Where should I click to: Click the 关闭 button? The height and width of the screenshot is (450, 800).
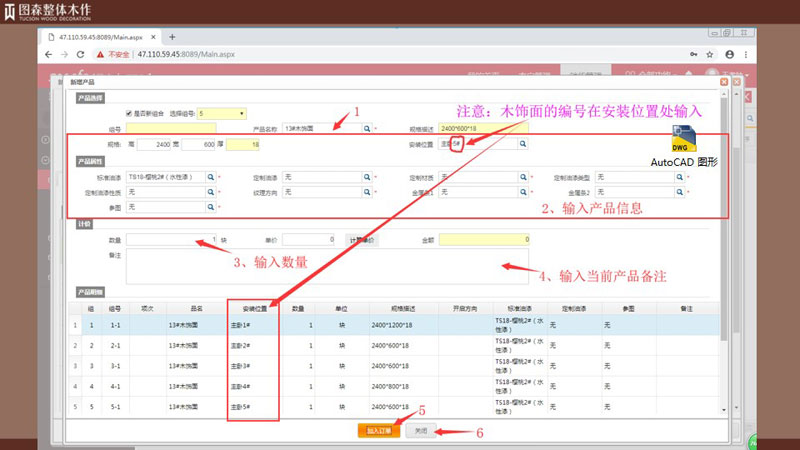click(422, 430)
